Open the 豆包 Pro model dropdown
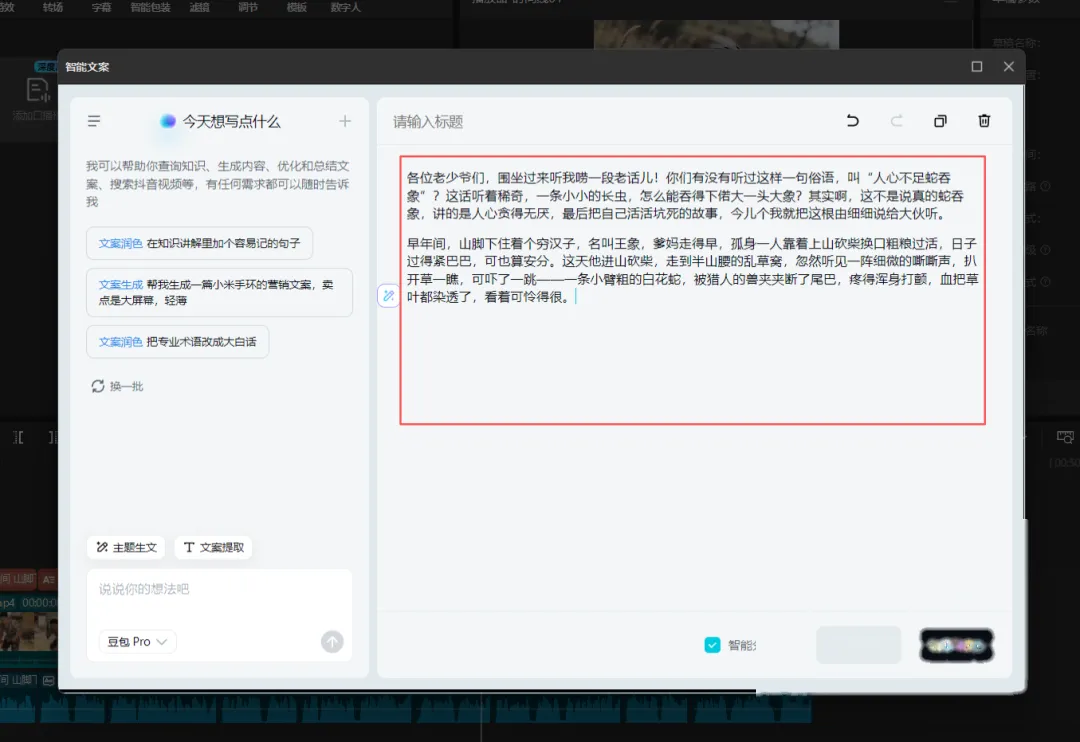The width and height of the screenshot is (1080, 742). tap(138, 642)
